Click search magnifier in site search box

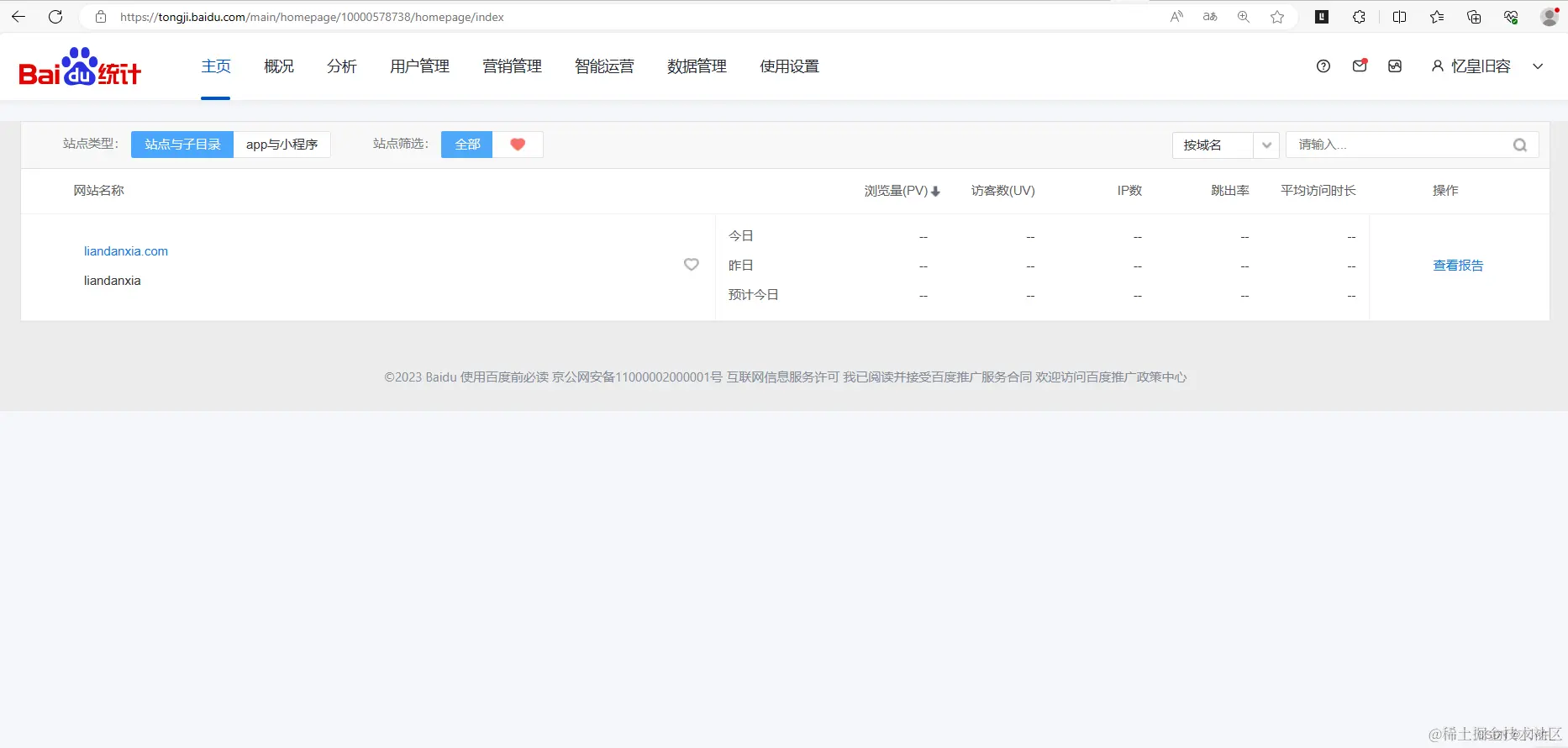tap(1520, 145)
